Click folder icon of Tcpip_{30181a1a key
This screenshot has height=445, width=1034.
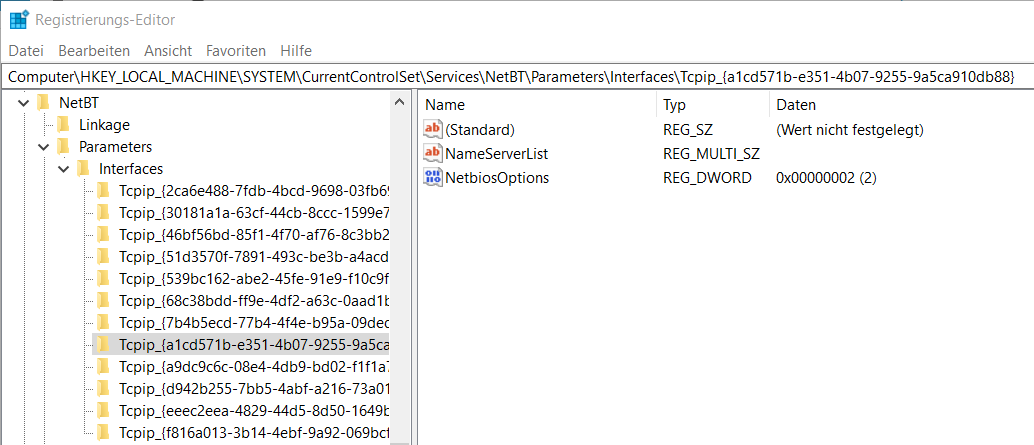[x=103, y=213]
